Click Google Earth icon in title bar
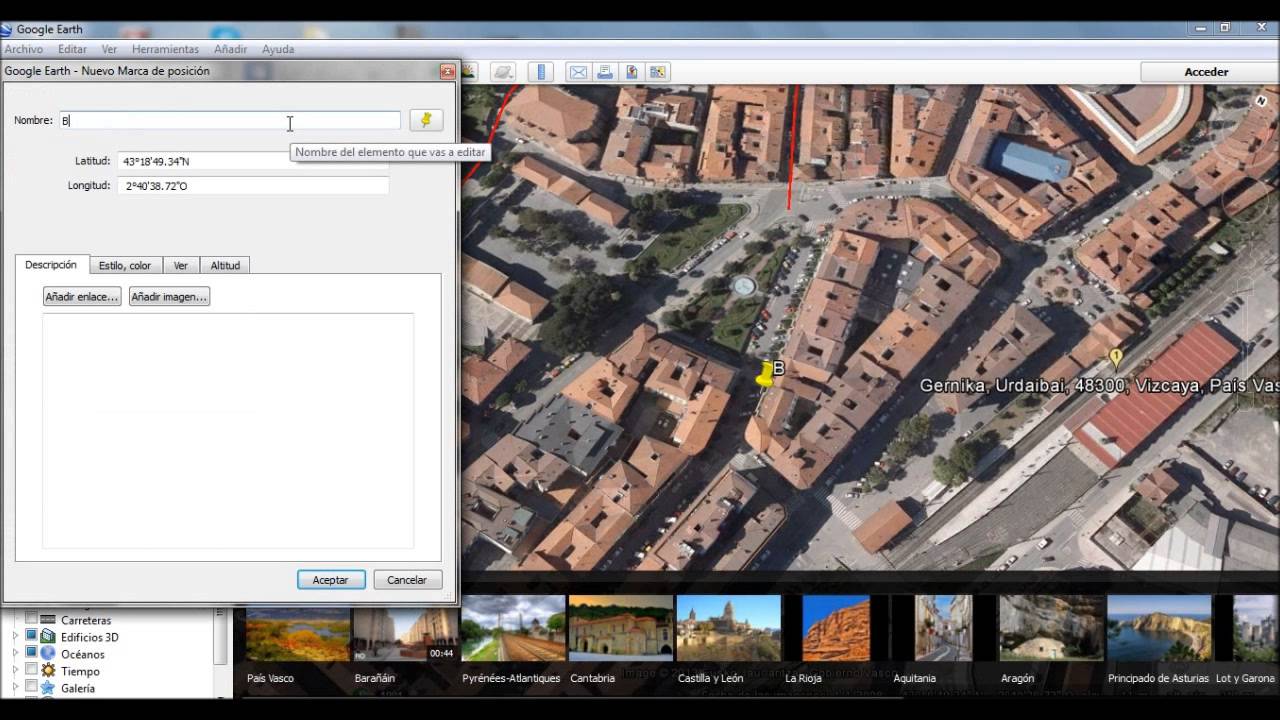 tap(6, 29)
